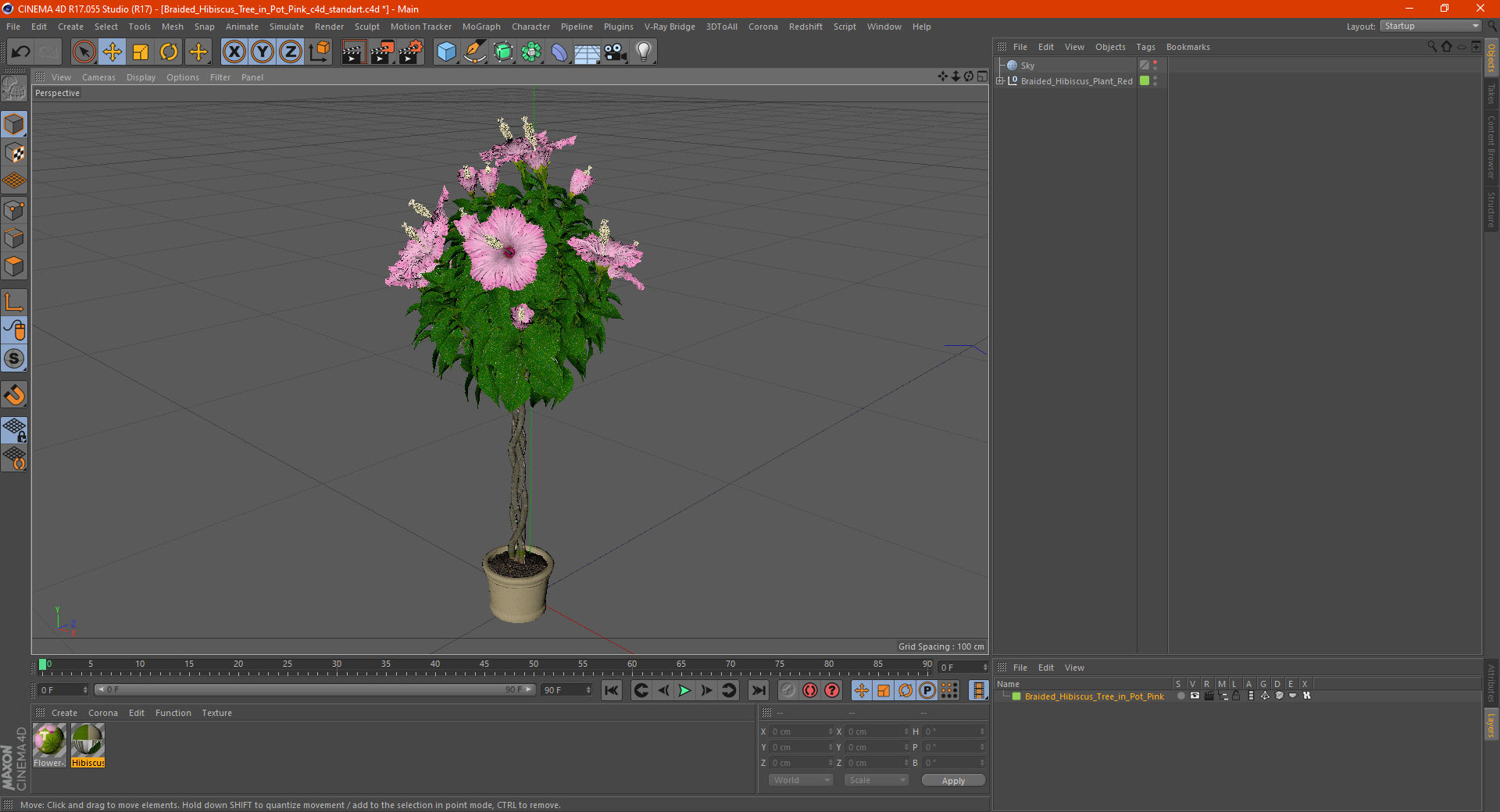The image size is (1500, 812).
Task: Open the World coordinate dropdown
Action: [x=801, y=780]
